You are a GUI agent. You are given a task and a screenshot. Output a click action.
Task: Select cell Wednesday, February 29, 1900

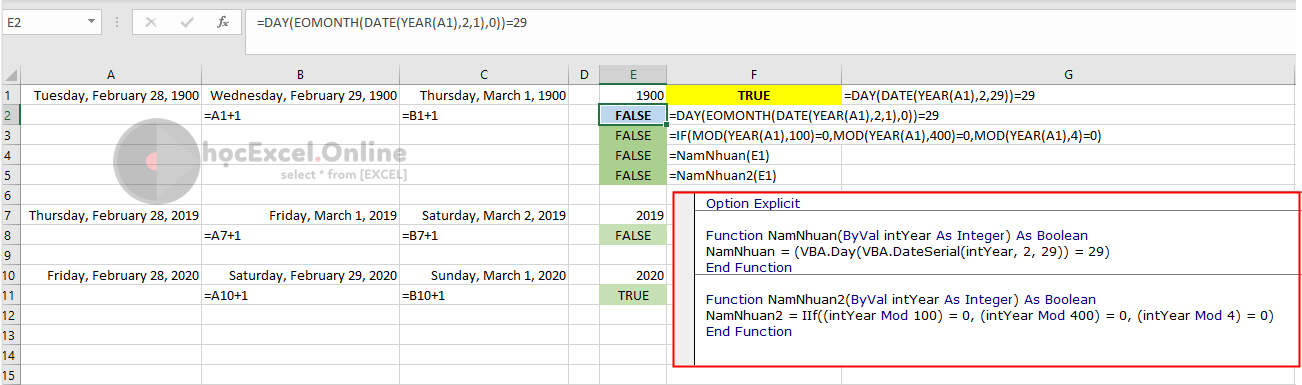click(x=300, y=96)
